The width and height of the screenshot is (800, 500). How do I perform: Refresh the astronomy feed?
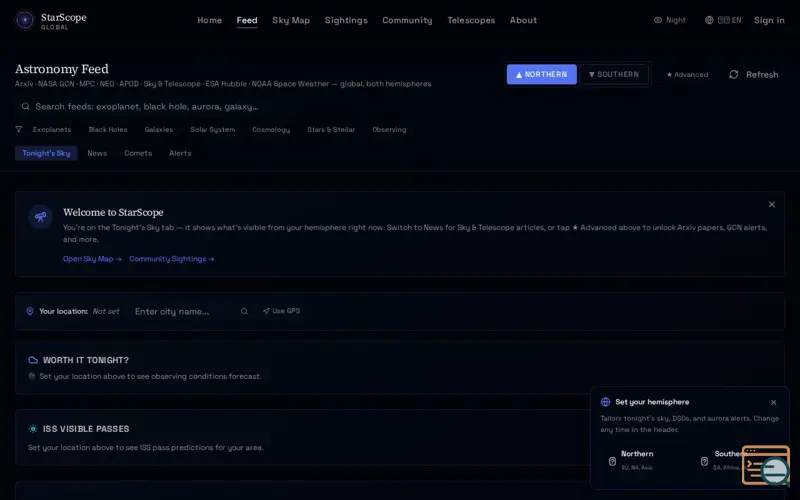click(754, 74)
